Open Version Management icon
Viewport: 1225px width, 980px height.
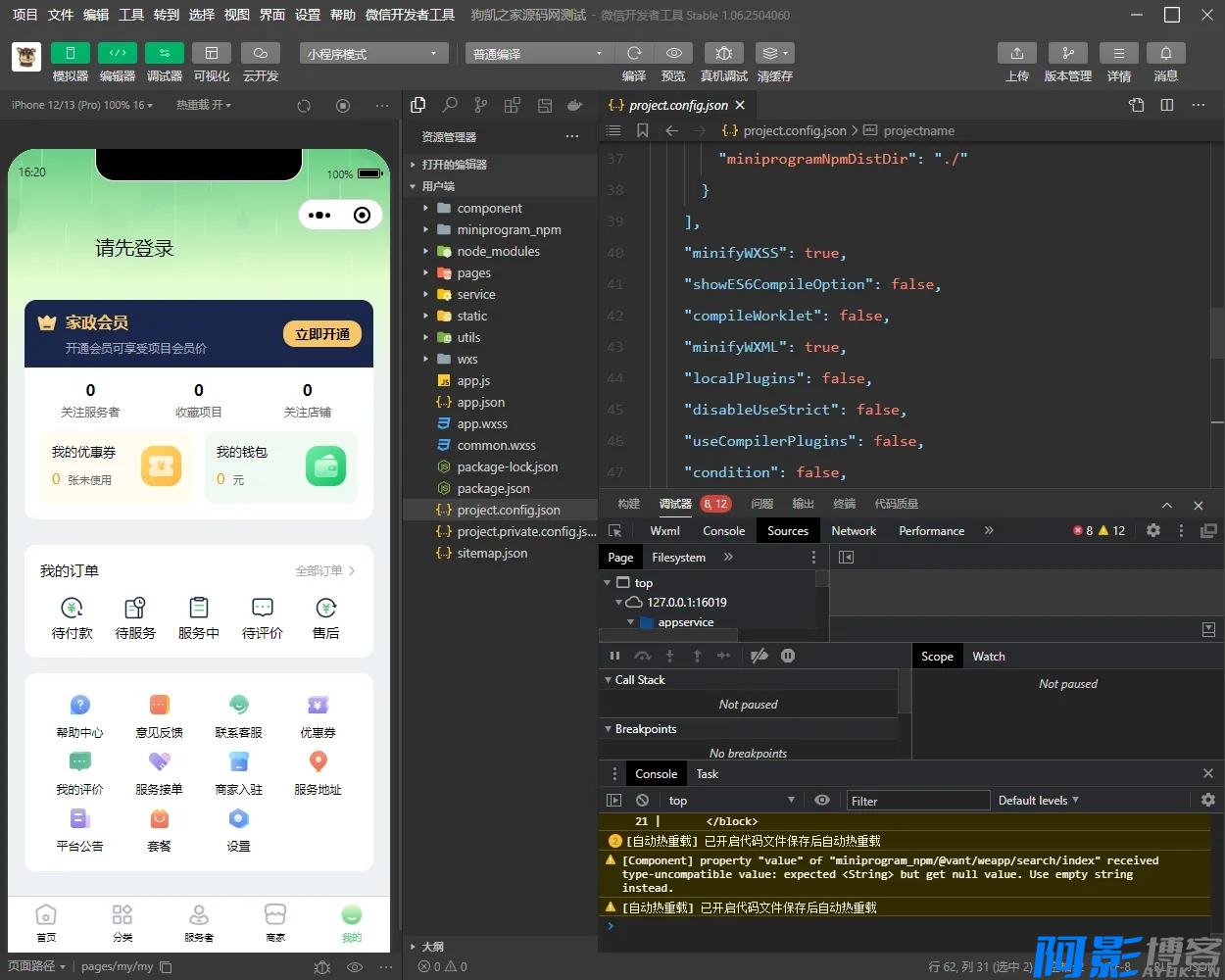coord(1067,53)
